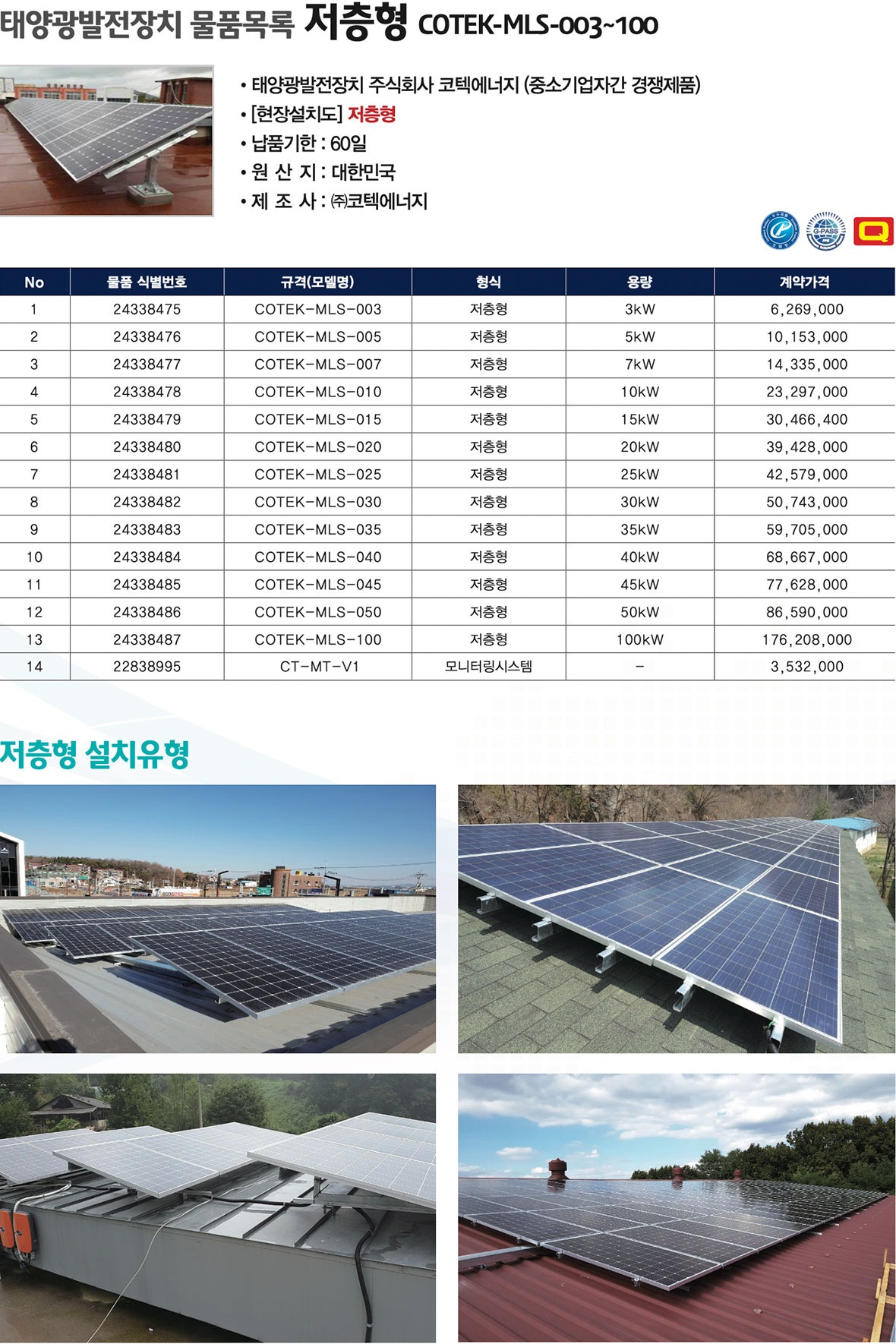Open the green shingle roof solar panel photo

click(x=677, y=919)
